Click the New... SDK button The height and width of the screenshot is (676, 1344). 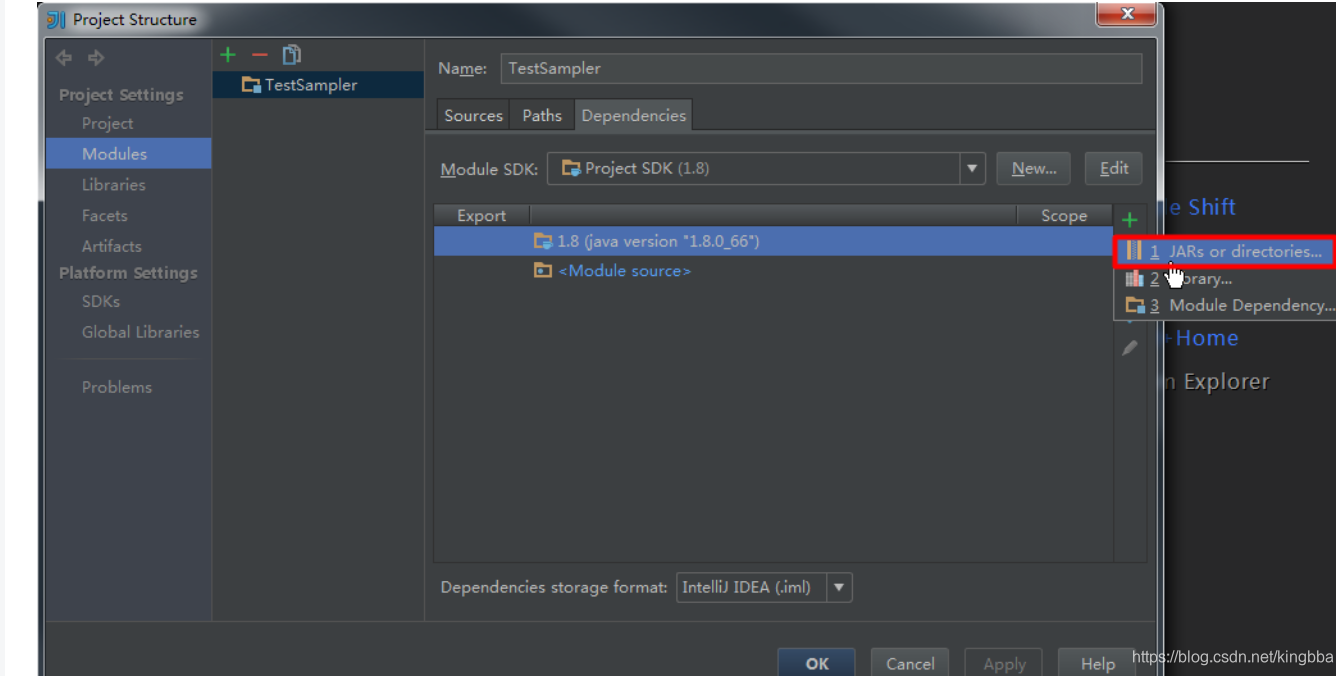click(1033, 169)
